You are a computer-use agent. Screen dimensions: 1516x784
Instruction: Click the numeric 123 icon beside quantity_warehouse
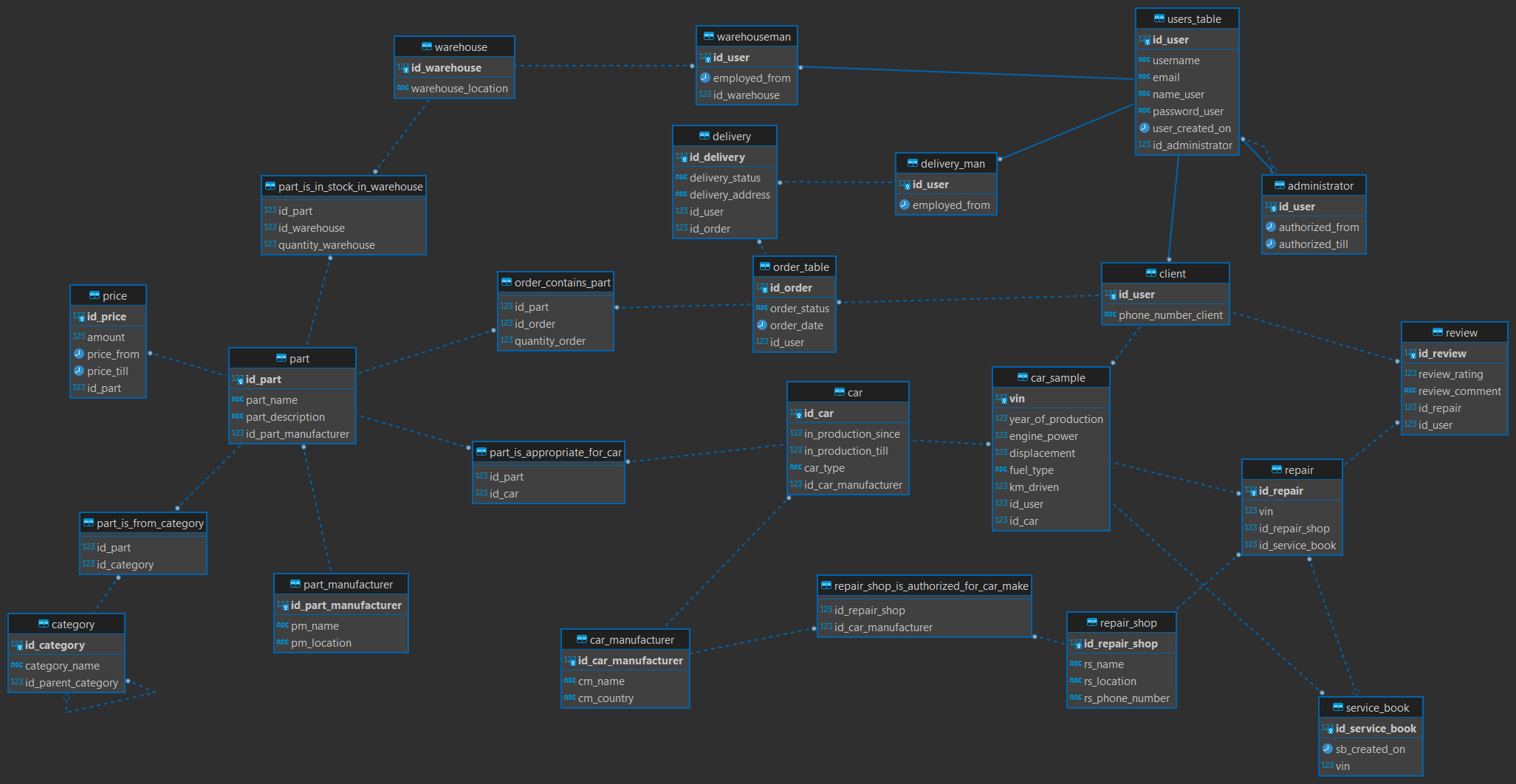click(270, 244)
